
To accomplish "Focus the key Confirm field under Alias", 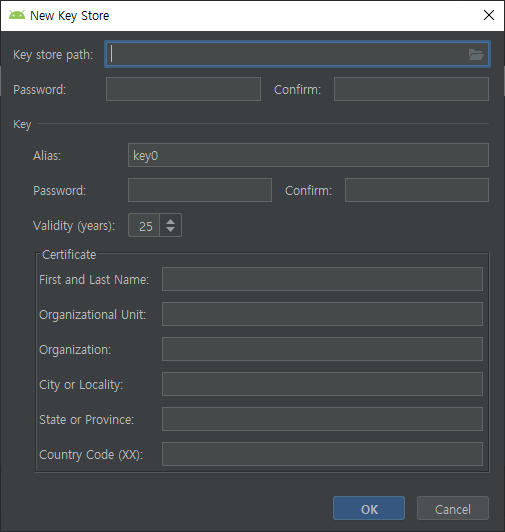I will click(x=417, y=190).
